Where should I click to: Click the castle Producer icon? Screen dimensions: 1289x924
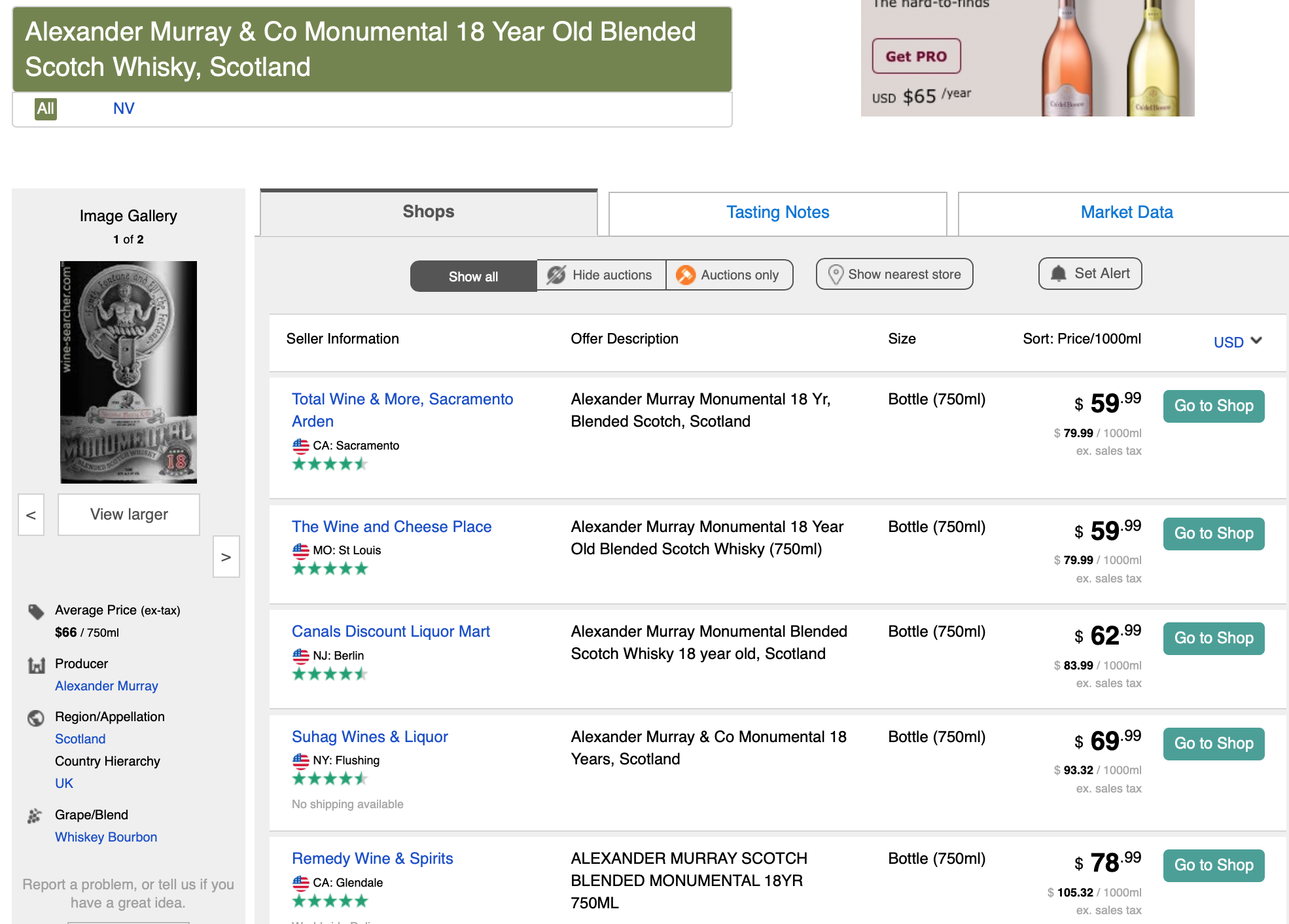[36, 666]
